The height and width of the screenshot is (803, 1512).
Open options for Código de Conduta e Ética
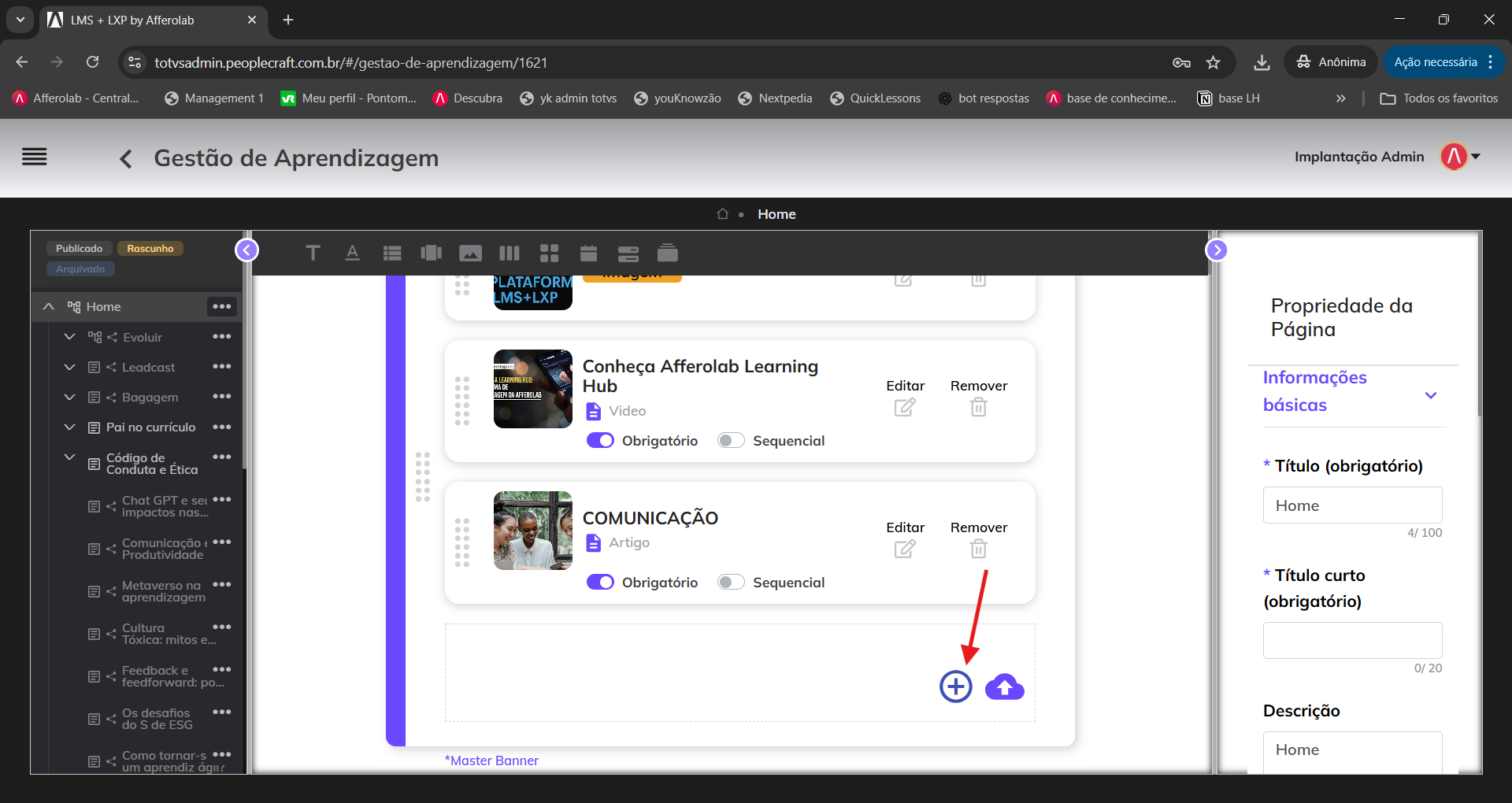222,457
